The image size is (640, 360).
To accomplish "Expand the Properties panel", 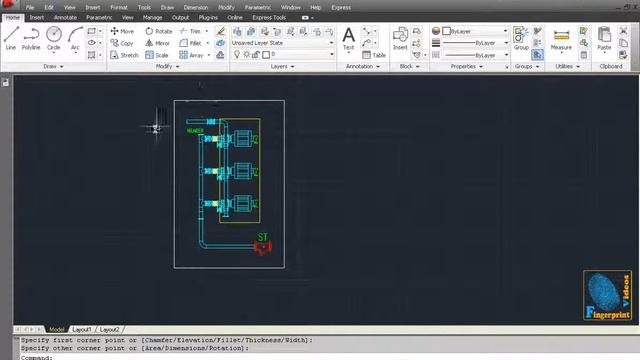I will [x=467, y=66].
